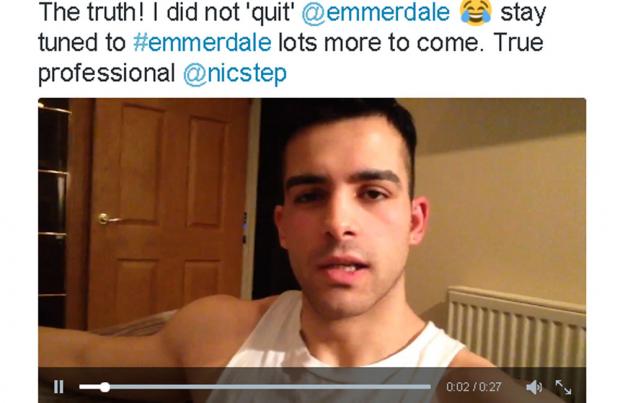The image size is (620, 403).
Task: Open the @emmerdale profile mention
Action: [376, 12]
